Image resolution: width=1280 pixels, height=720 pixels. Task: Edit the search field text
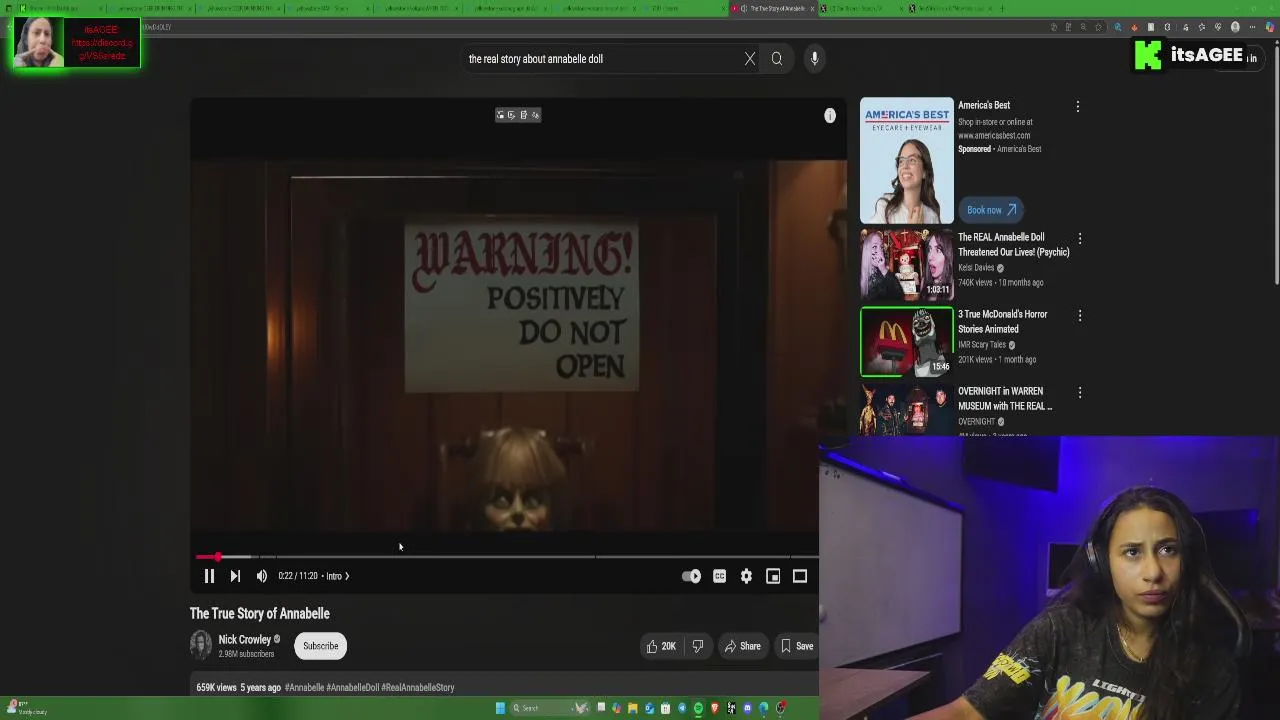click(600, 59)
